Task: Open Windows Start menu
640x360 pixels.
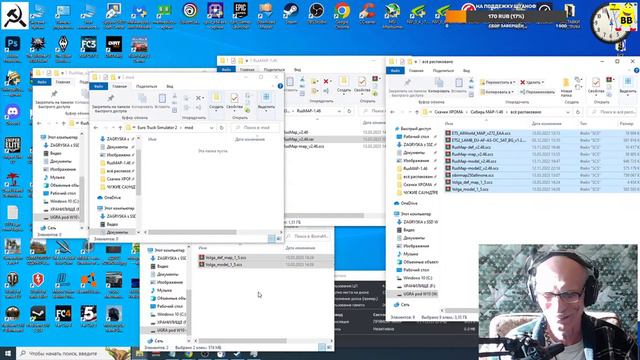Action: click(8, 353)
